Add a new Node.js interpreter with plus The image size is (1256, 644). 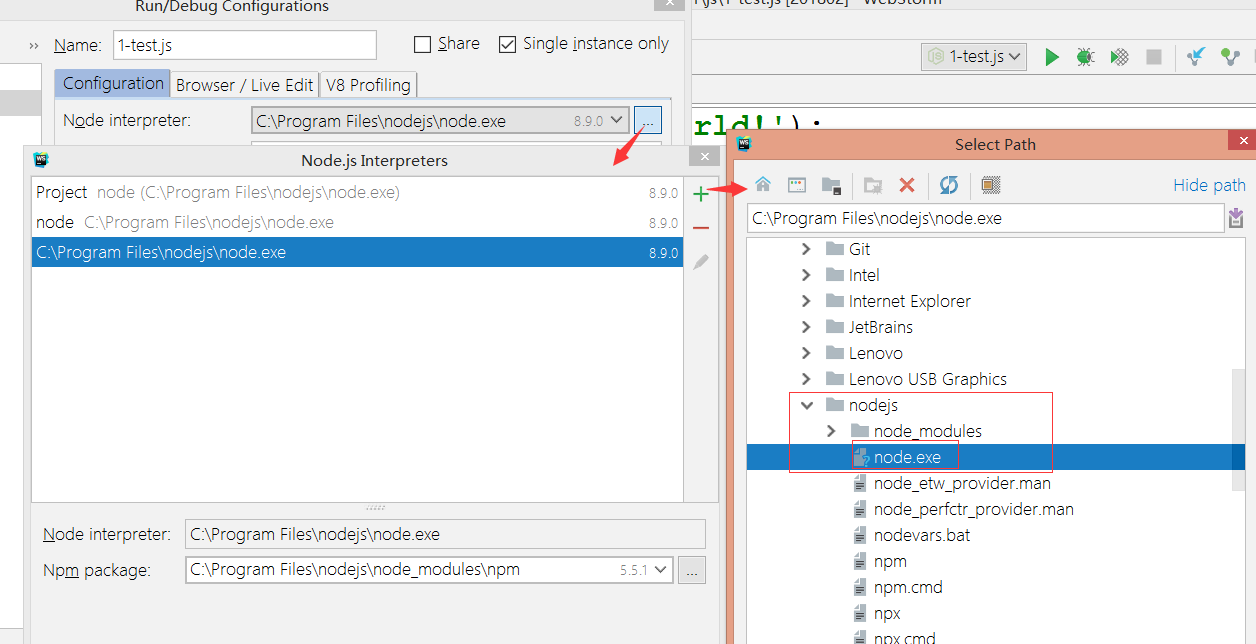pyautogui.click(x=700, y=194)
